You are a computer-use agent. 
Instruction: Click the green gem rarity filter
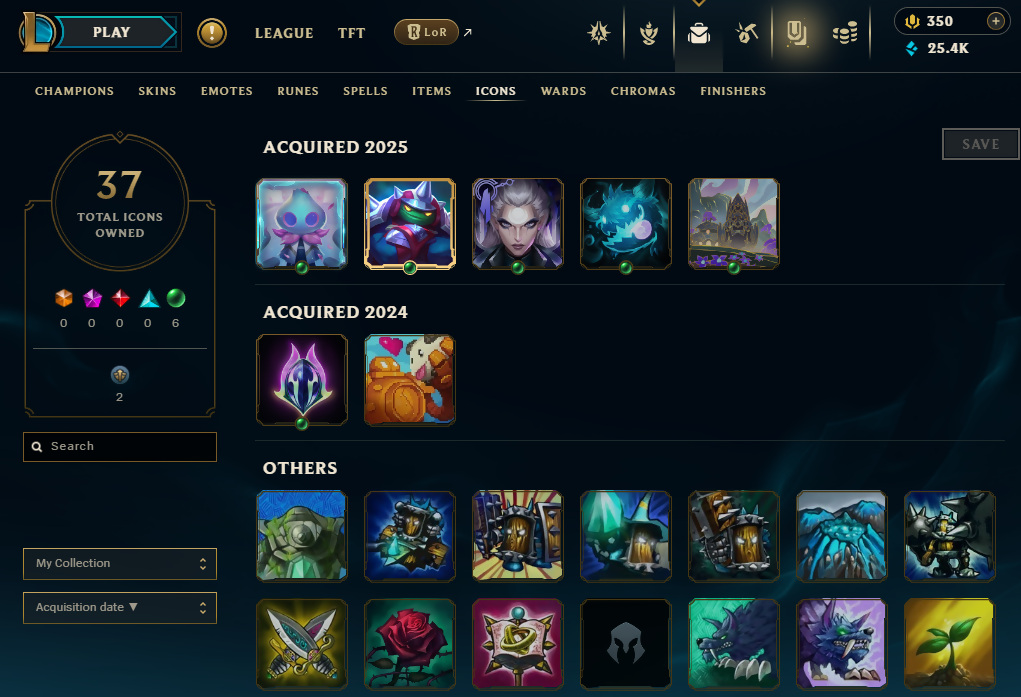176,298
